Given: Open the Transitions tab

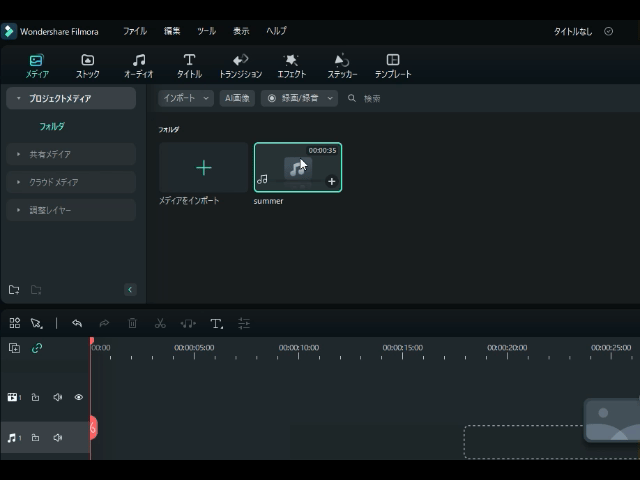Looking at the screenshot, I should [x=240, y=66].
